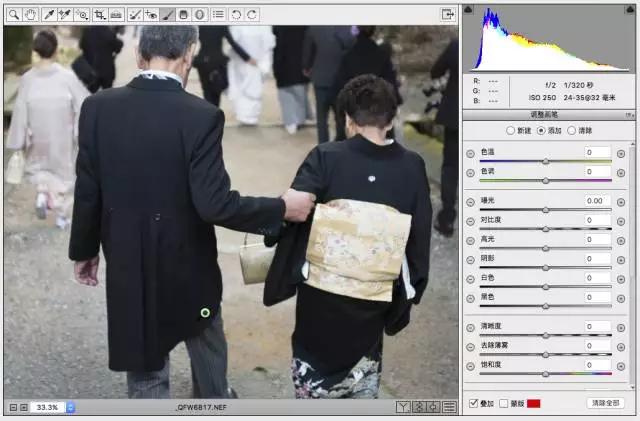Rotate image clockwise
The width and height of the screenshot is (640, 421).
(x=252, y=15)
